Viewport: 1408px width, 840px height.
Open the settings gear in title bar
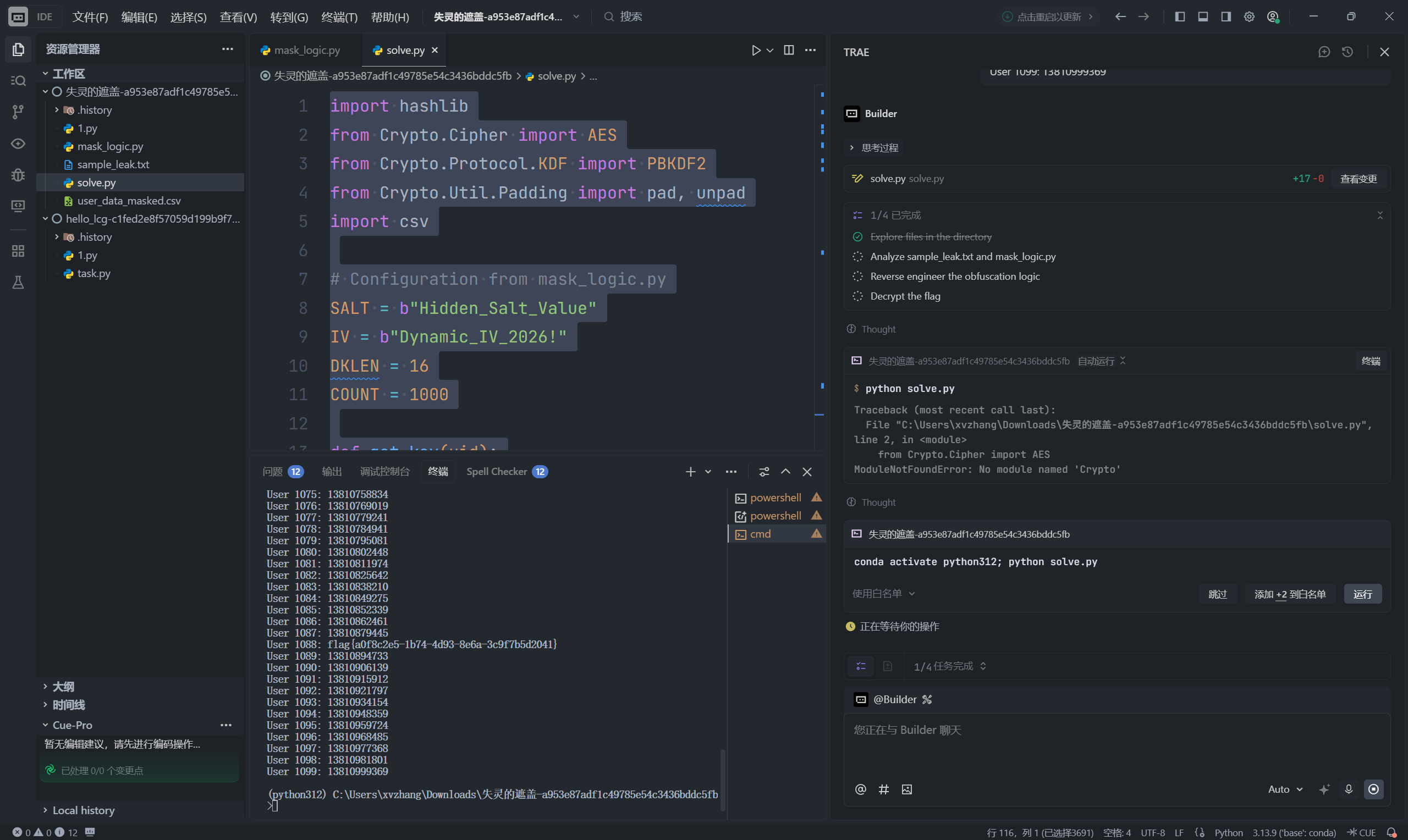1249,17
